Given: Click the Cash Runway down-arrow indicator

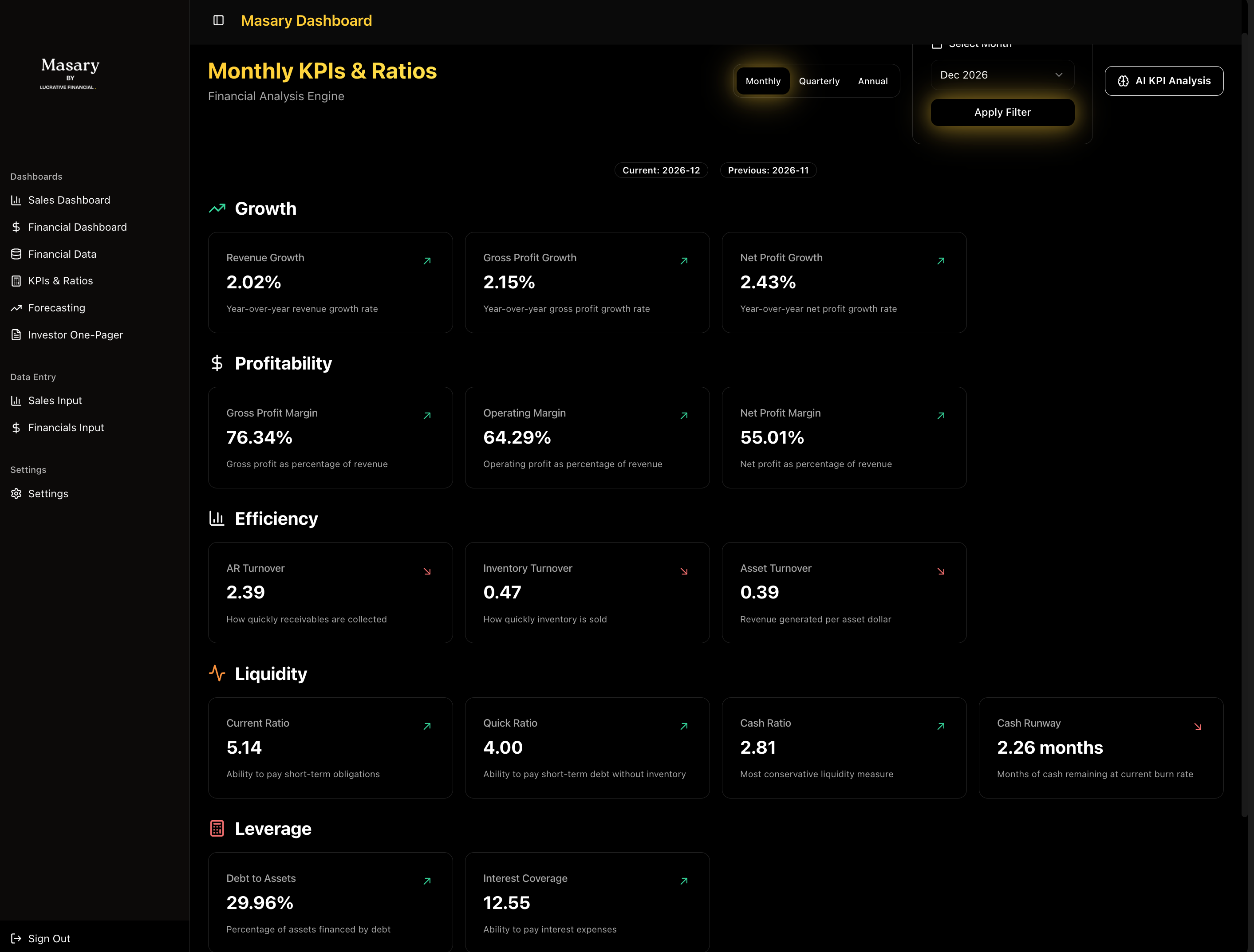Looking at the screenshot, I should tap(1197, 727).
